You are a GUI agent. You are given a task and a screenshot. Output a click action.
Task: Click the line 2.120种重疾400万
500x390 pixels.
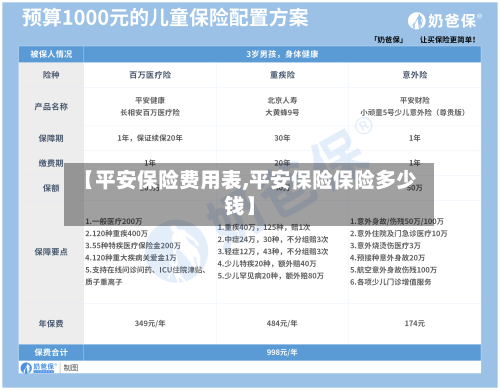tap(116, 233)
